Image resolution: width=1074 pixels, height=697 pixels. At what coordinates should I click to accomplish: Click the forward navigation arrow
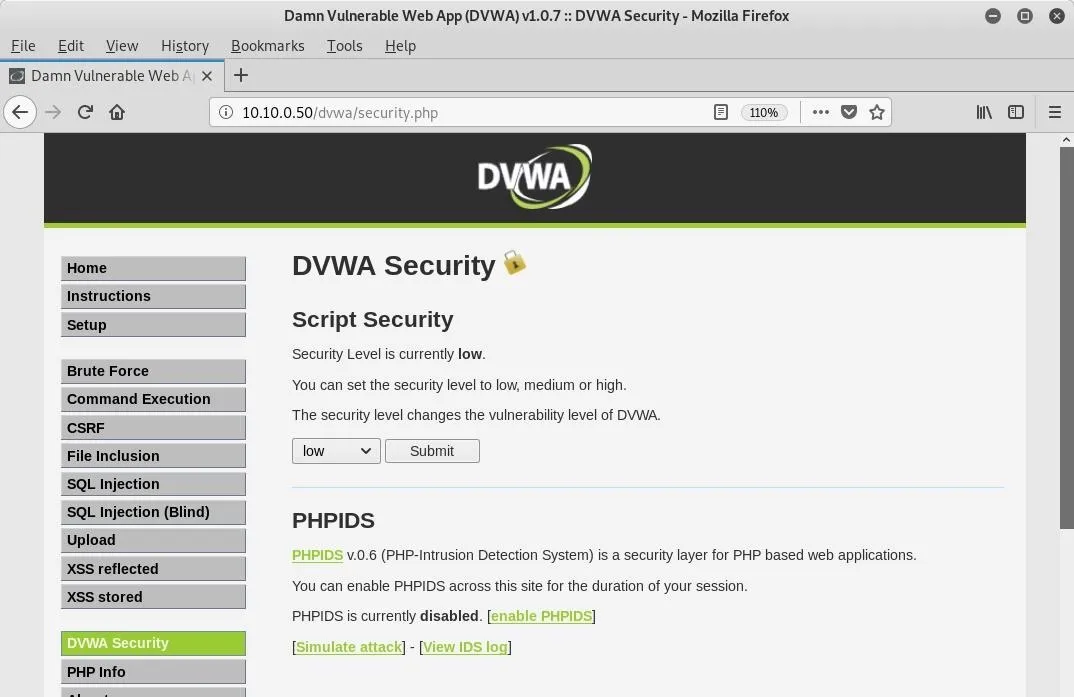(53, 112)
